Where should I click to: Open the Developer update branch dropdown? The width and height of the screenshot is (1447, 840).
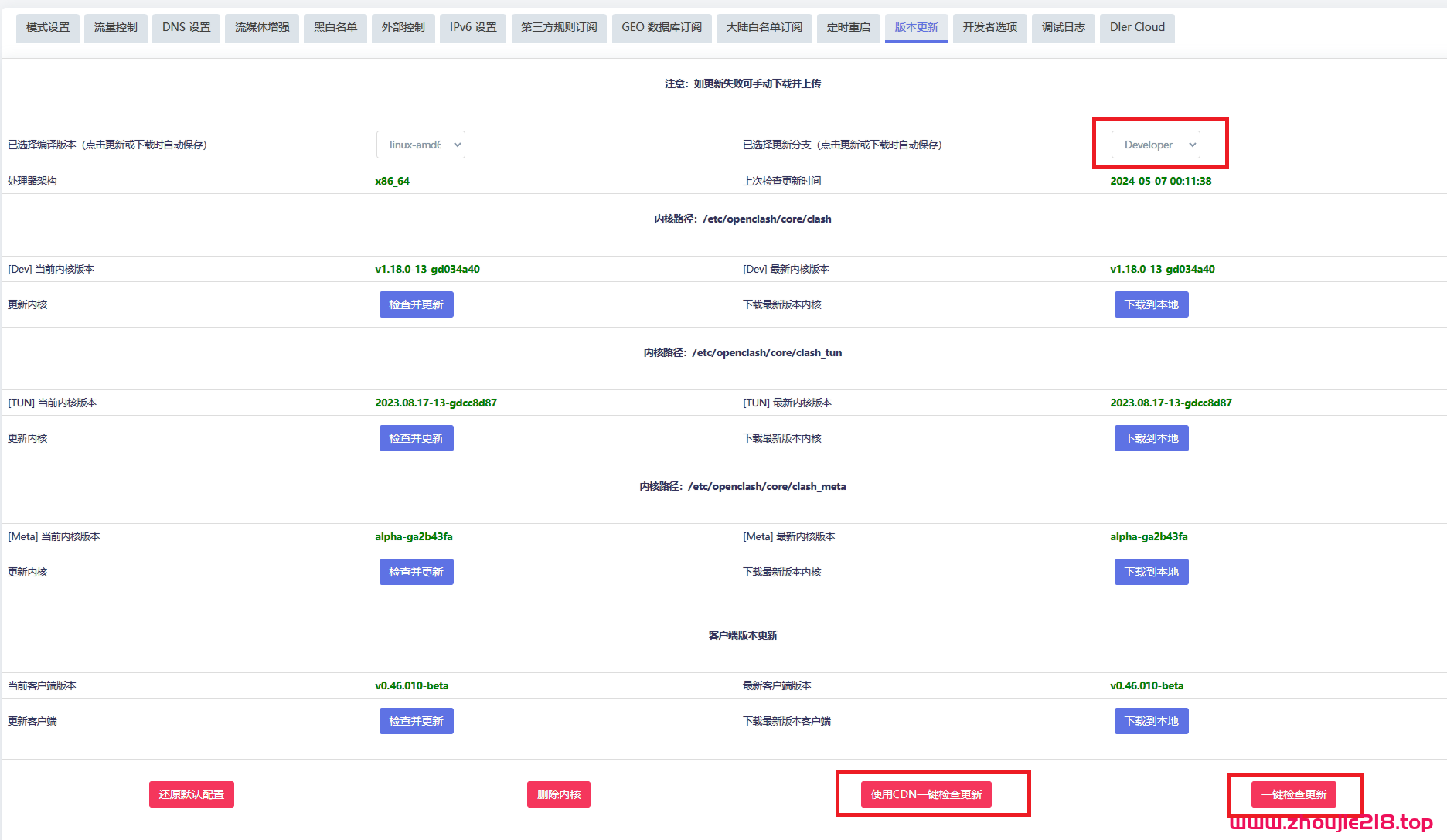(1155, 145)
